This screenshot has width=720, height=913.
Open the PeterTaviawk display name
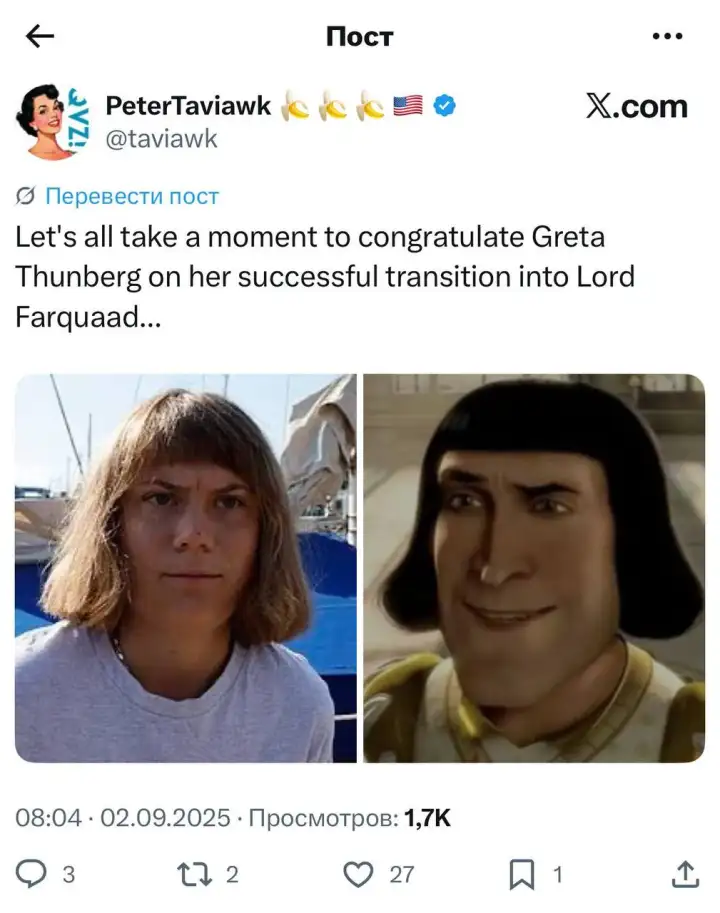(x=188, y=106)
